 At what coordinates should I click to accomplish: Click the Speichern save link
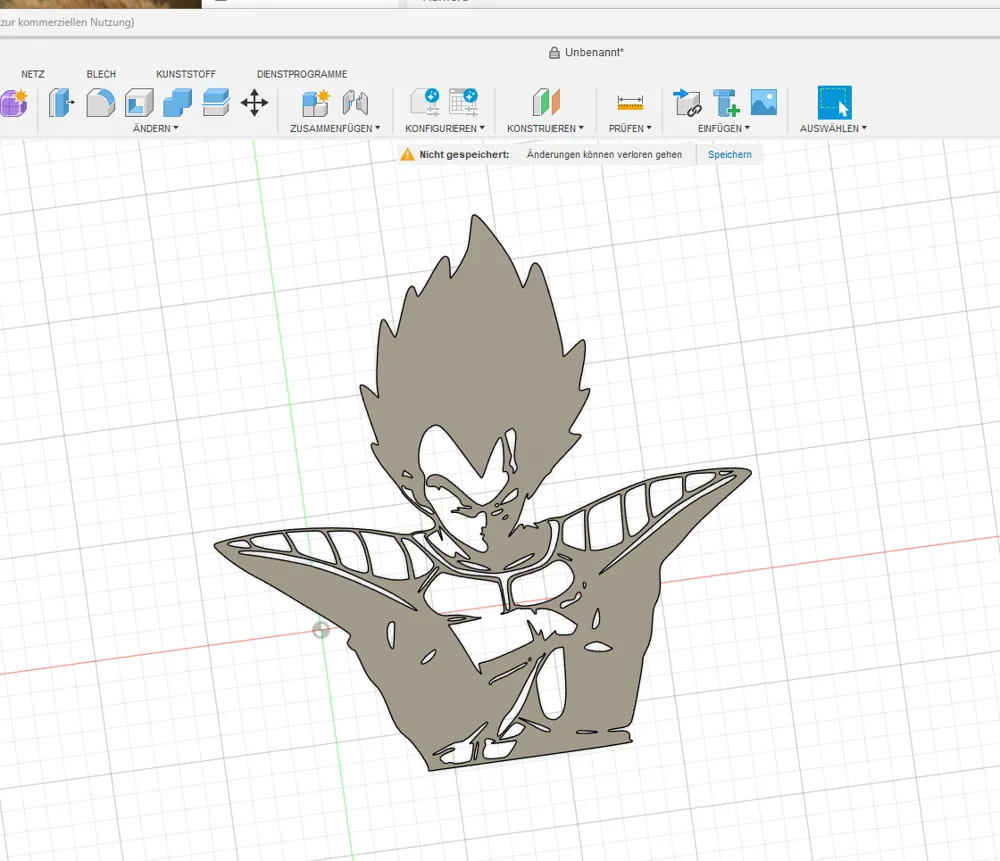click(730, 154)
